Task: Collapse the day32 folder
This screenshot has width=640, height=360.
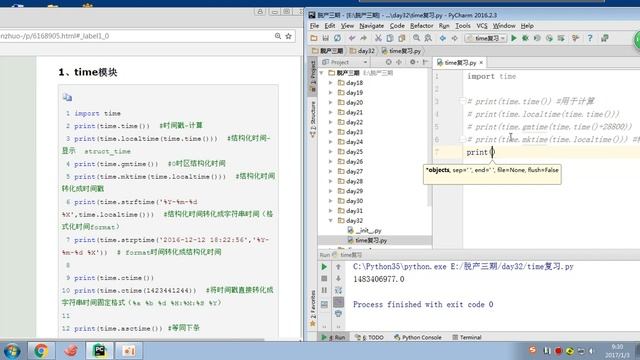Action: point(331,221)
